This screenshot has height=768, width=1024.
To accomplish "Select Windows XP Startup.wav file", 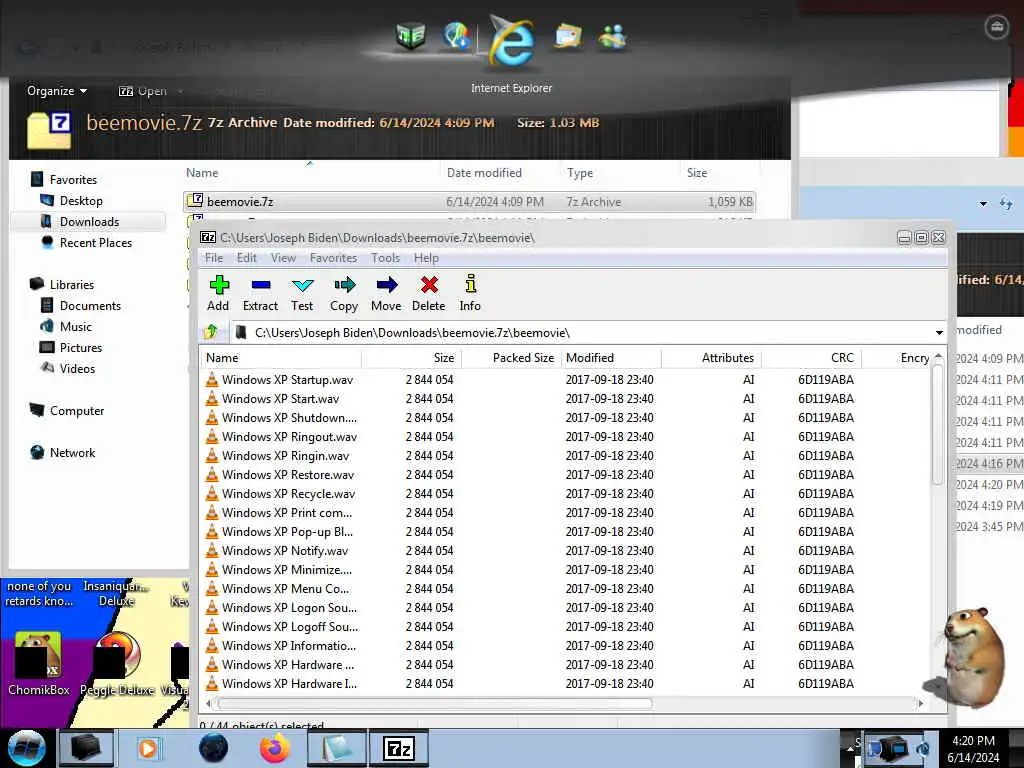I will coord(287,379).
